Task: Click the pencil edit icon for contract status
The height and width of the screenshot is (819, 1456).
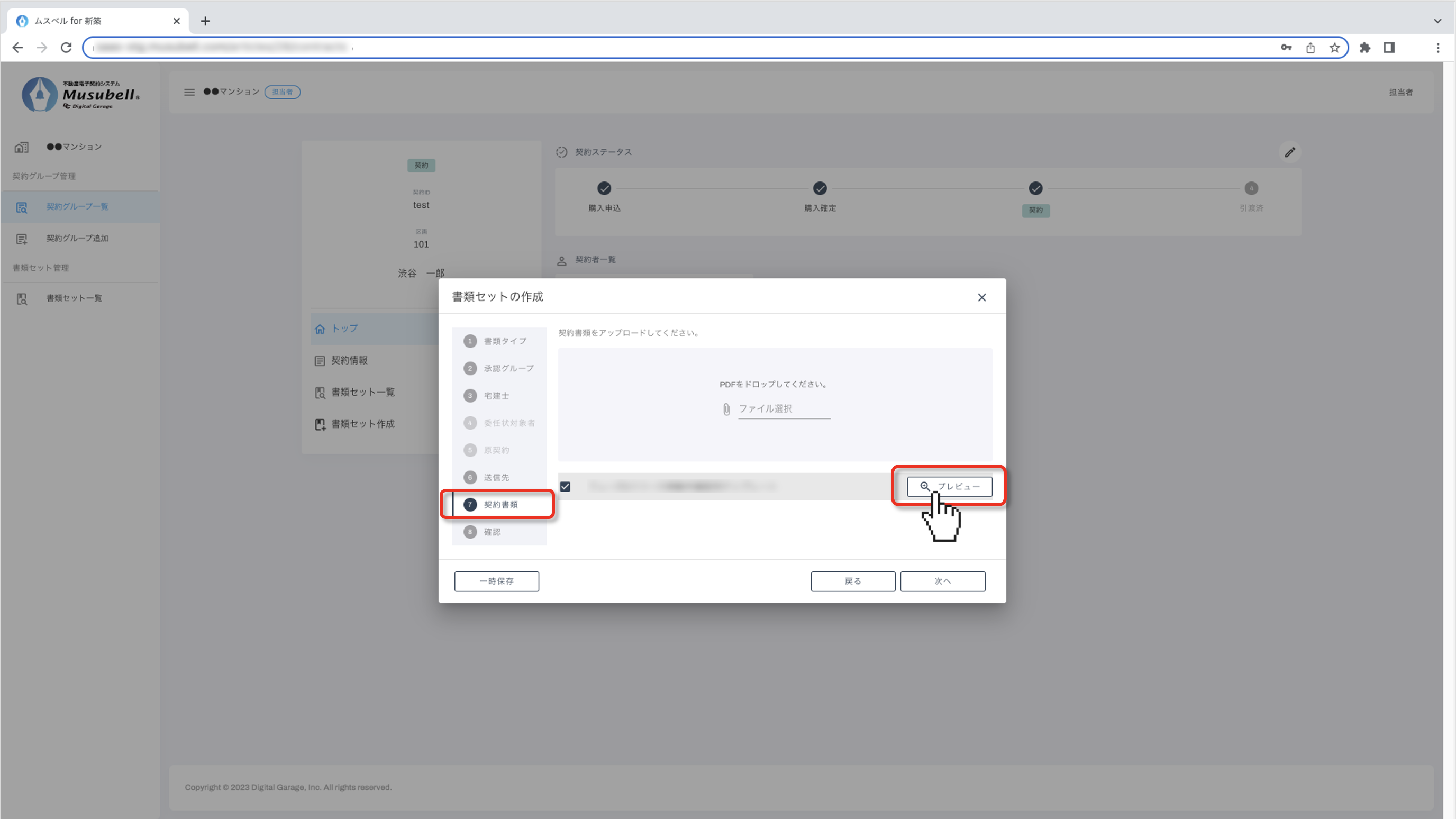Action: point(1289,152)
